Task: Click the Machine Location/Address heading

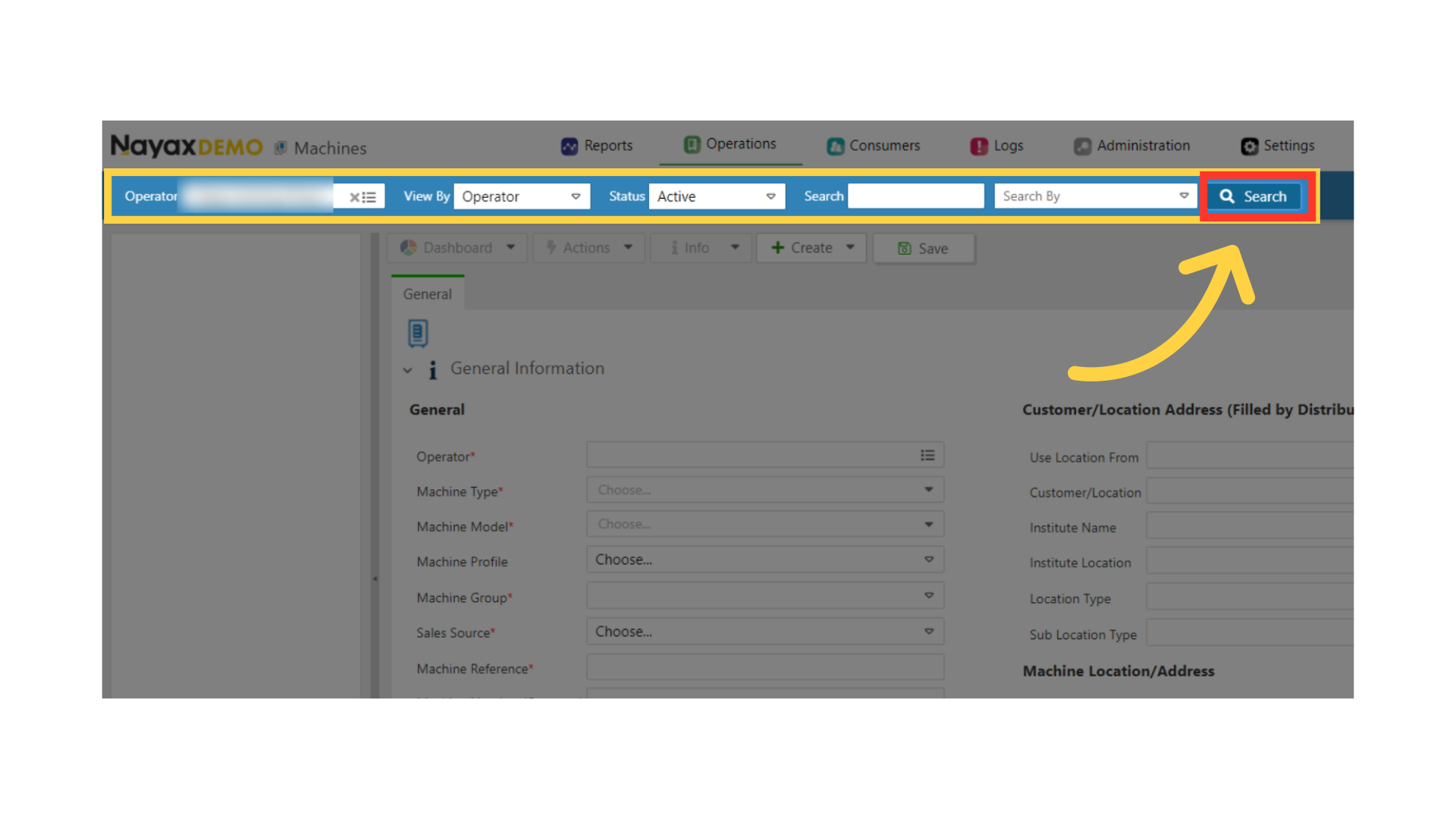Action: [1119, 671]
